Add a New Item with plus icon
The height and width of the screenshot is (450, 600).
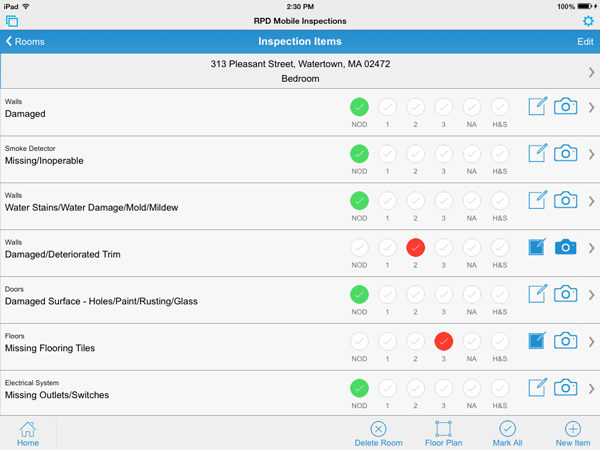(x=573, y=429)
